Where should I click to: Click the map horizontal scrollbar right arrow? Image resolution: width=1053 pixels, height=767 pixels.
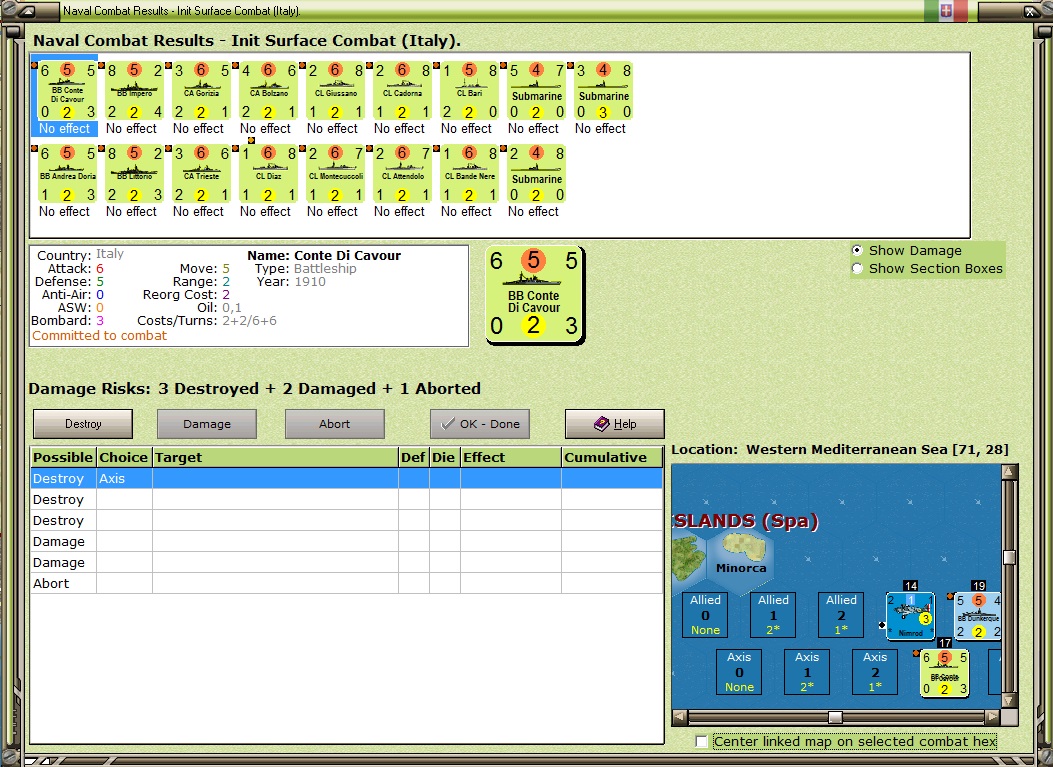[x=993, y=717]
